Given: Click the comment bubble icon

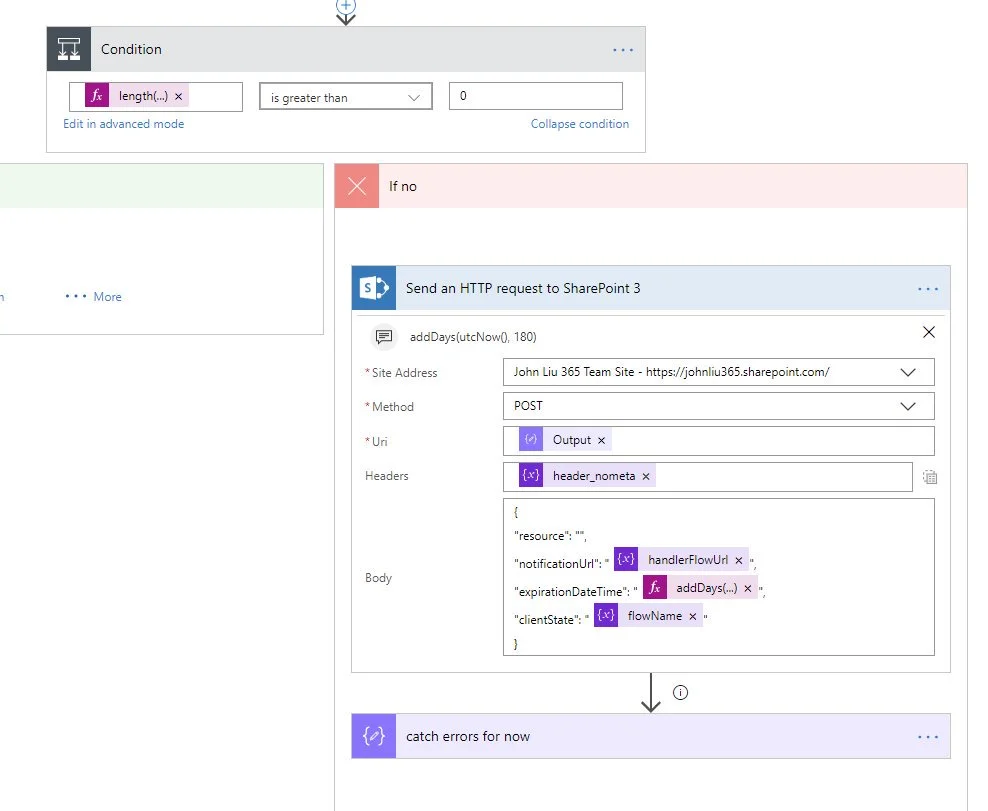Looking at the screenshot, I should coord(383,337).
